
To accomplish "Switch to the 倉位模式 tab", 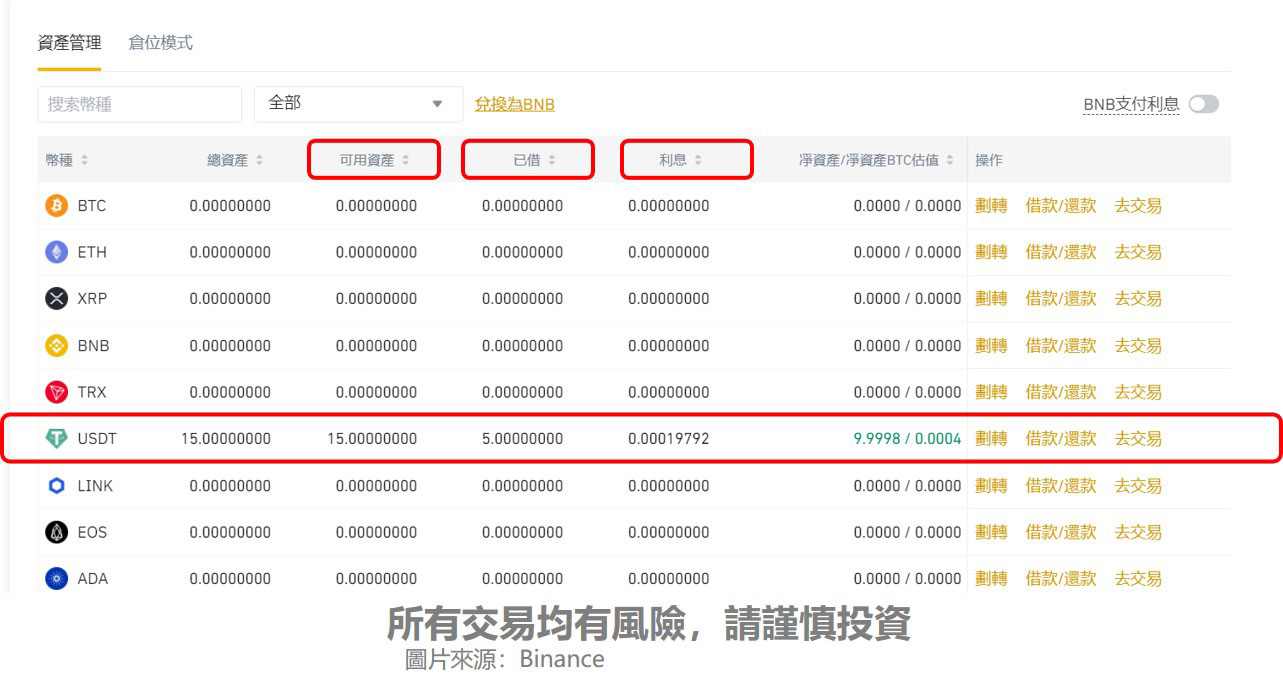I will tap(160, 43).
